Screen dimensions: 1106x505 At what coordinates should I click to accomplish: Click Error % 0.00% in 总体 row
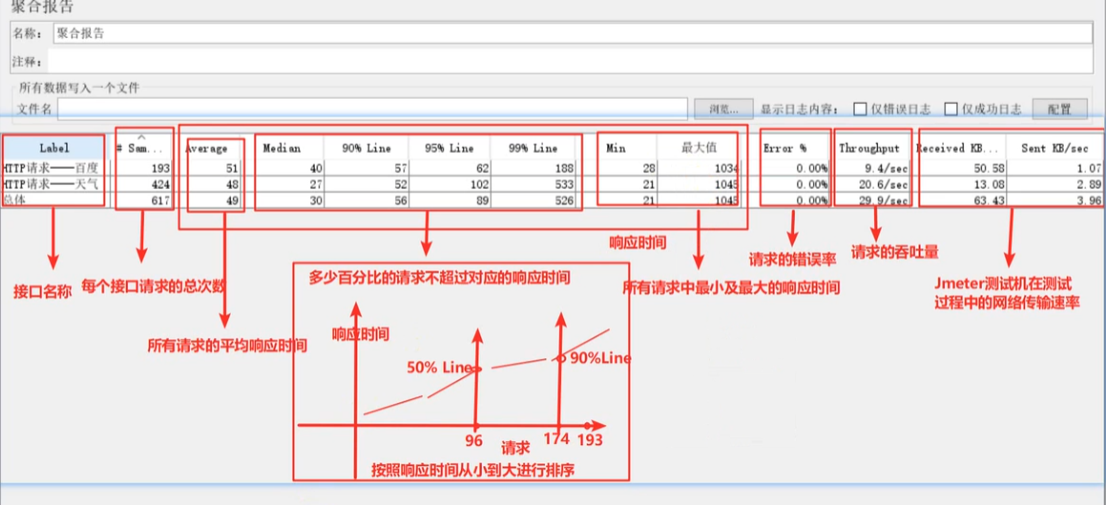[x=812, y=201]
